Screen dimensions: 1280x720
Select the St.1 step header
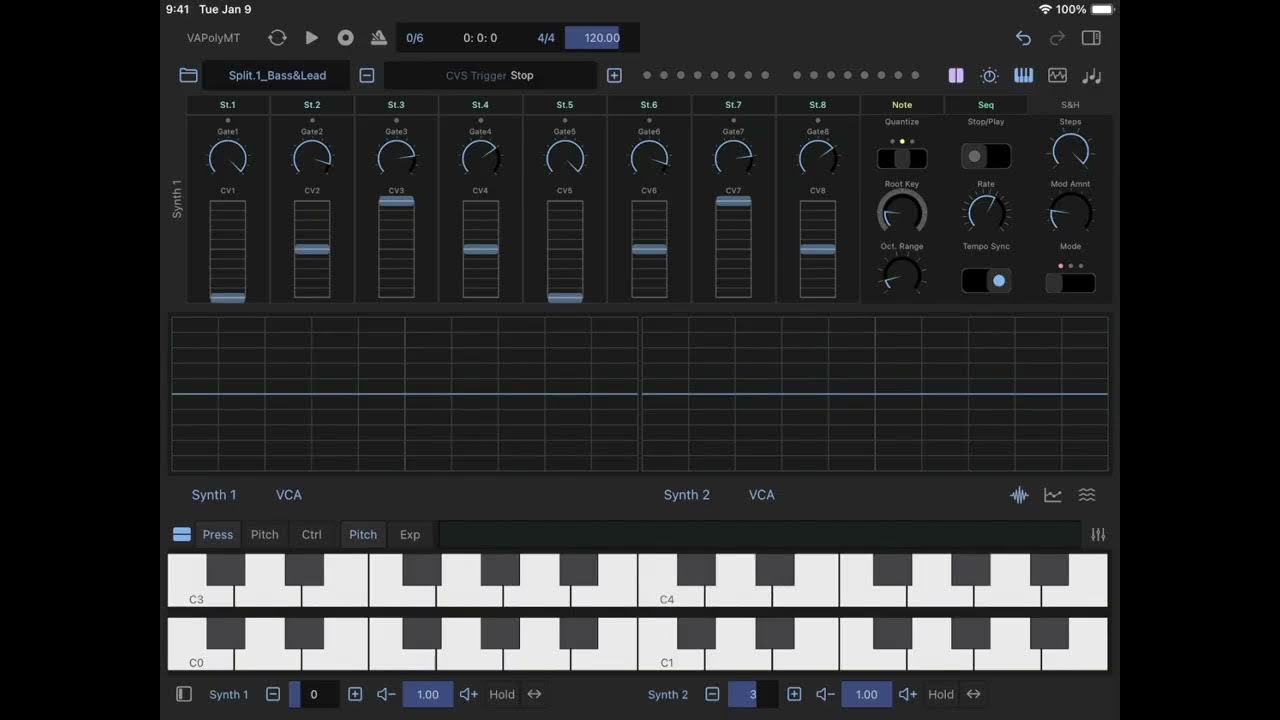coord(228,105)
